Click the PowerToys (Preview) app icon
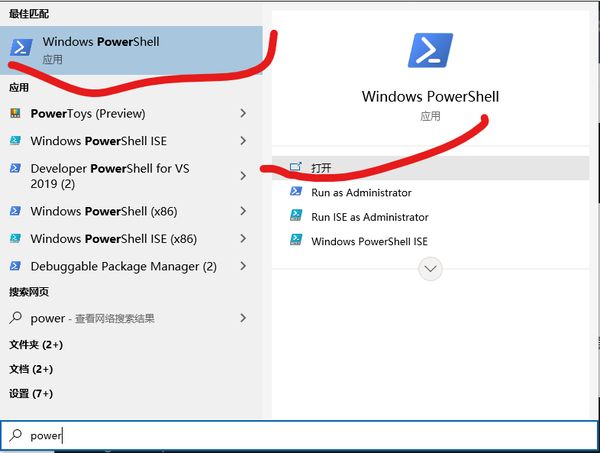 15,113
